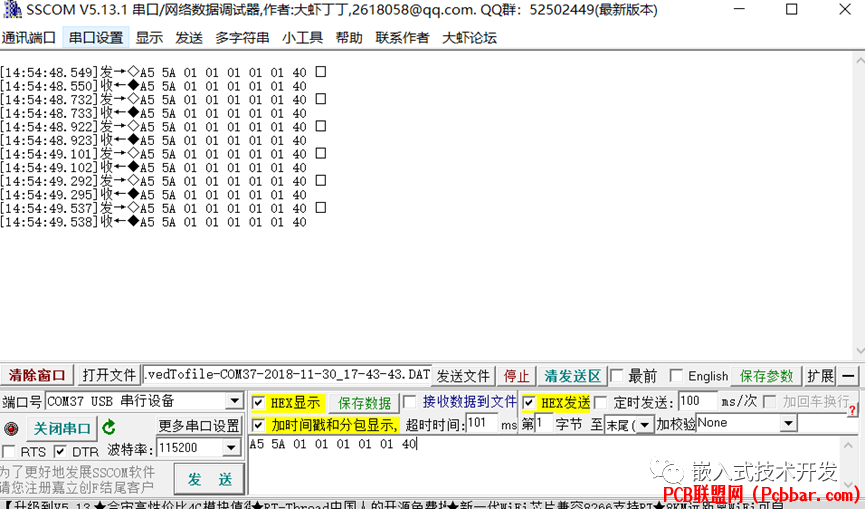Screen dimensions: 865x509
Task: Toggle the HEX显示 checkbox
Action: click(258, 403)
